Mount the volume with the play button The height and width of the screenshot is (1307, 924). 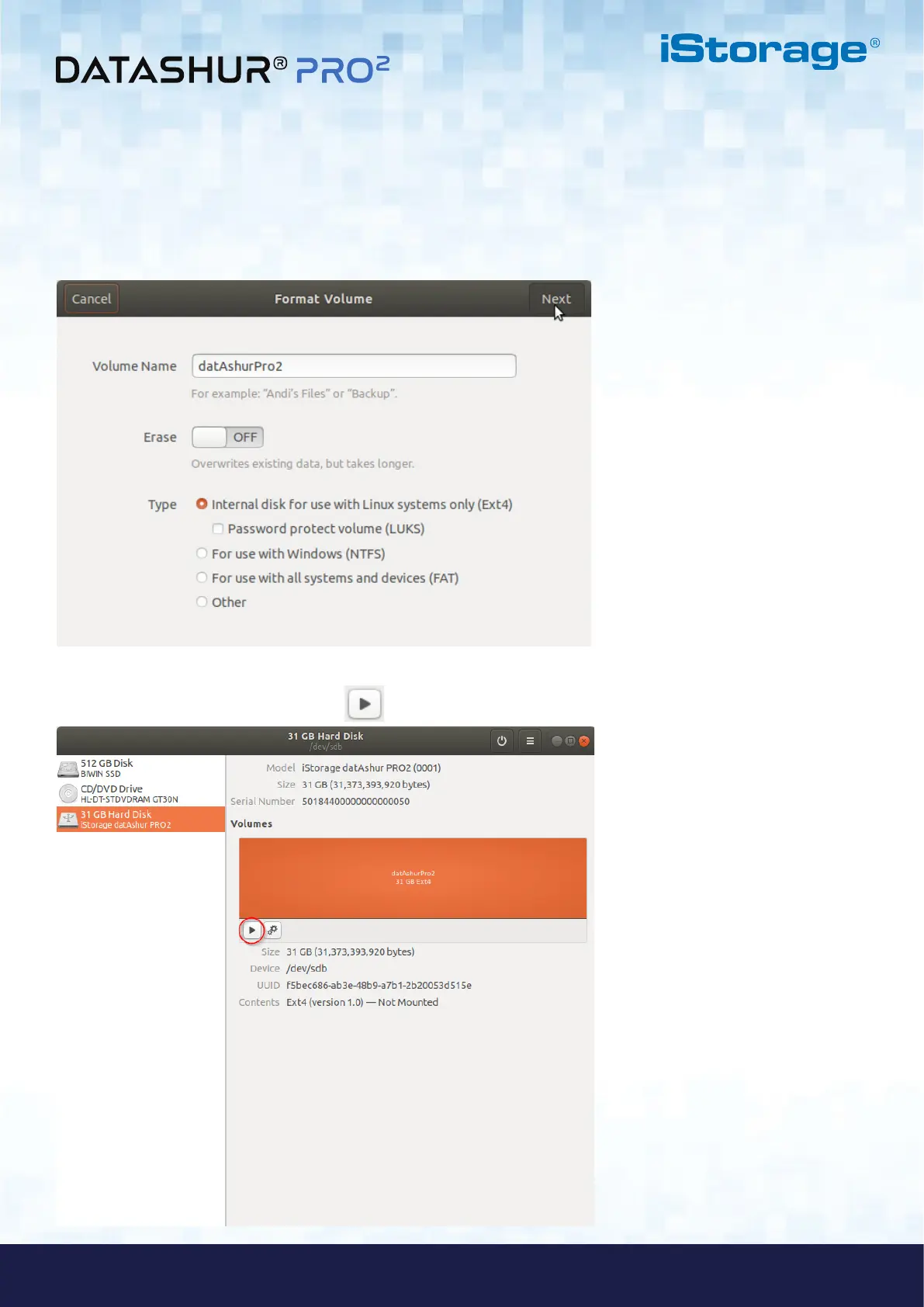251,930
